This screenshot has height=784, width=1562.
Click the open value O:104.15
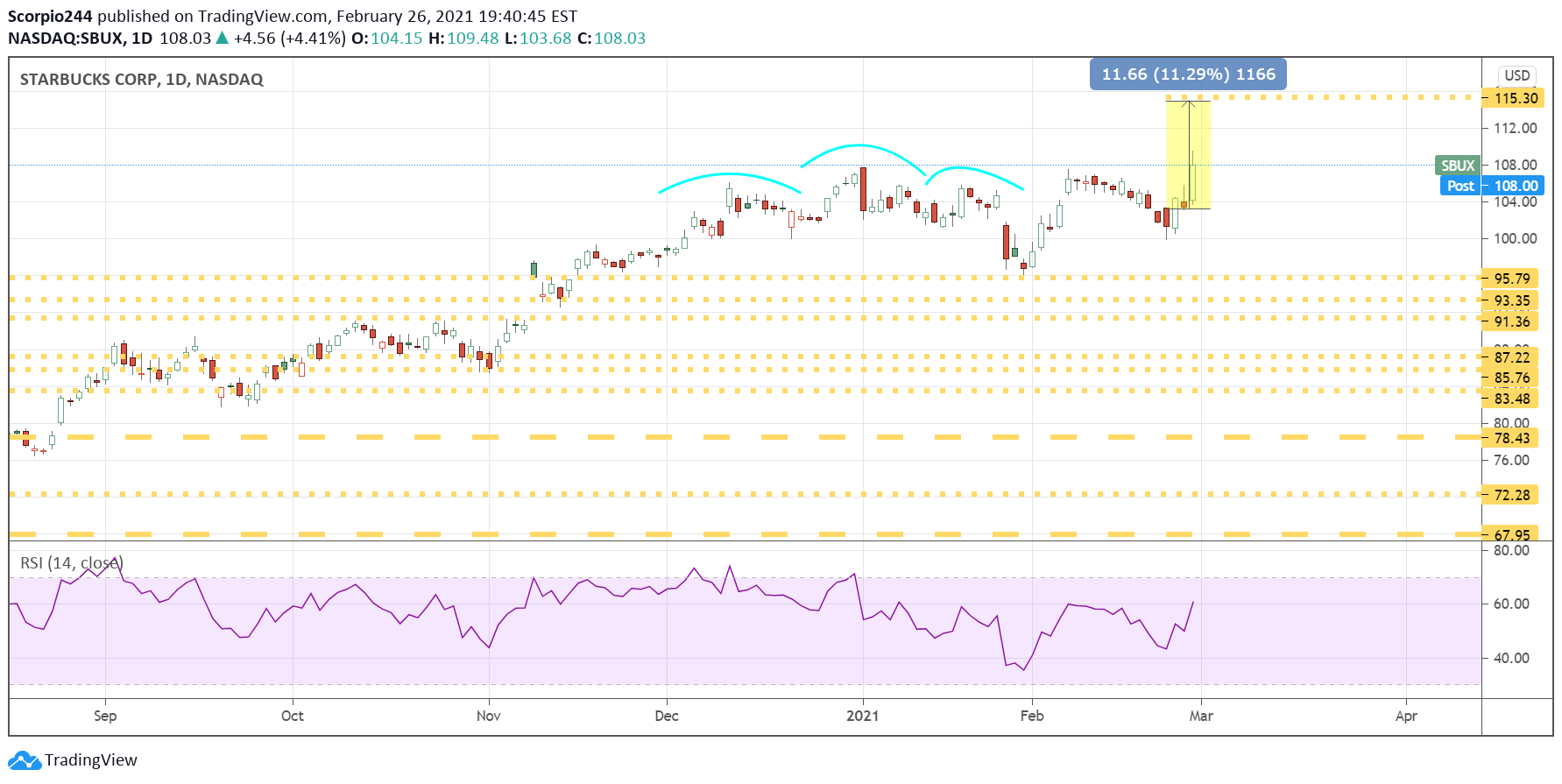coord(387,39)
